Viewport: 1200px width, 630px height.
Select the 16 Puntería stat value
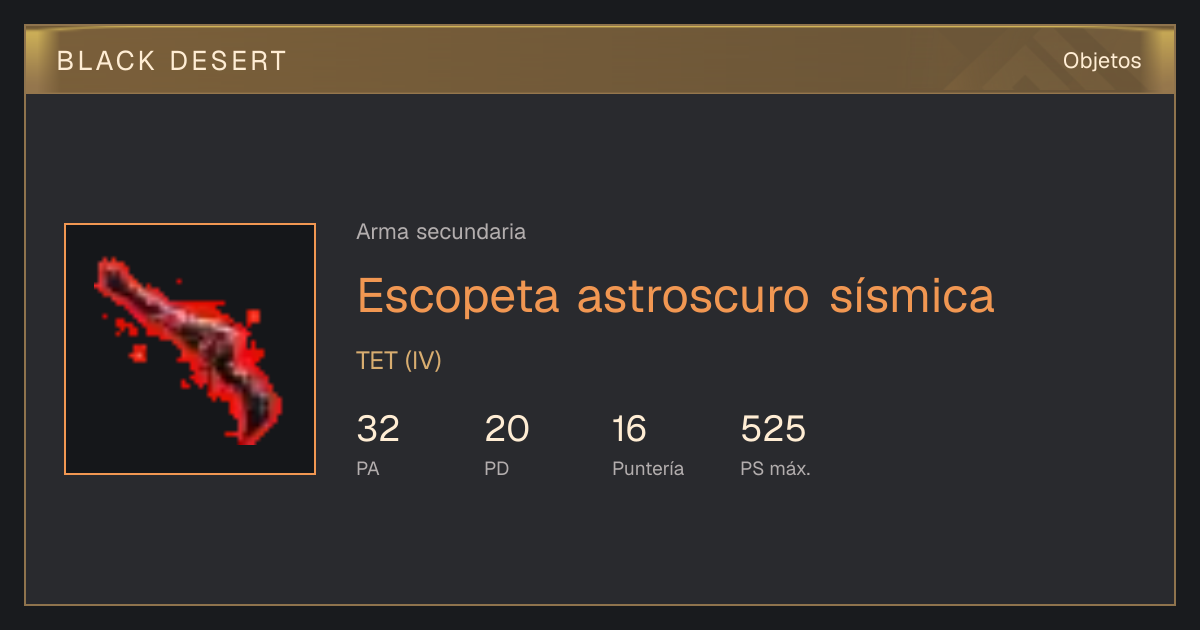point(630,429)
